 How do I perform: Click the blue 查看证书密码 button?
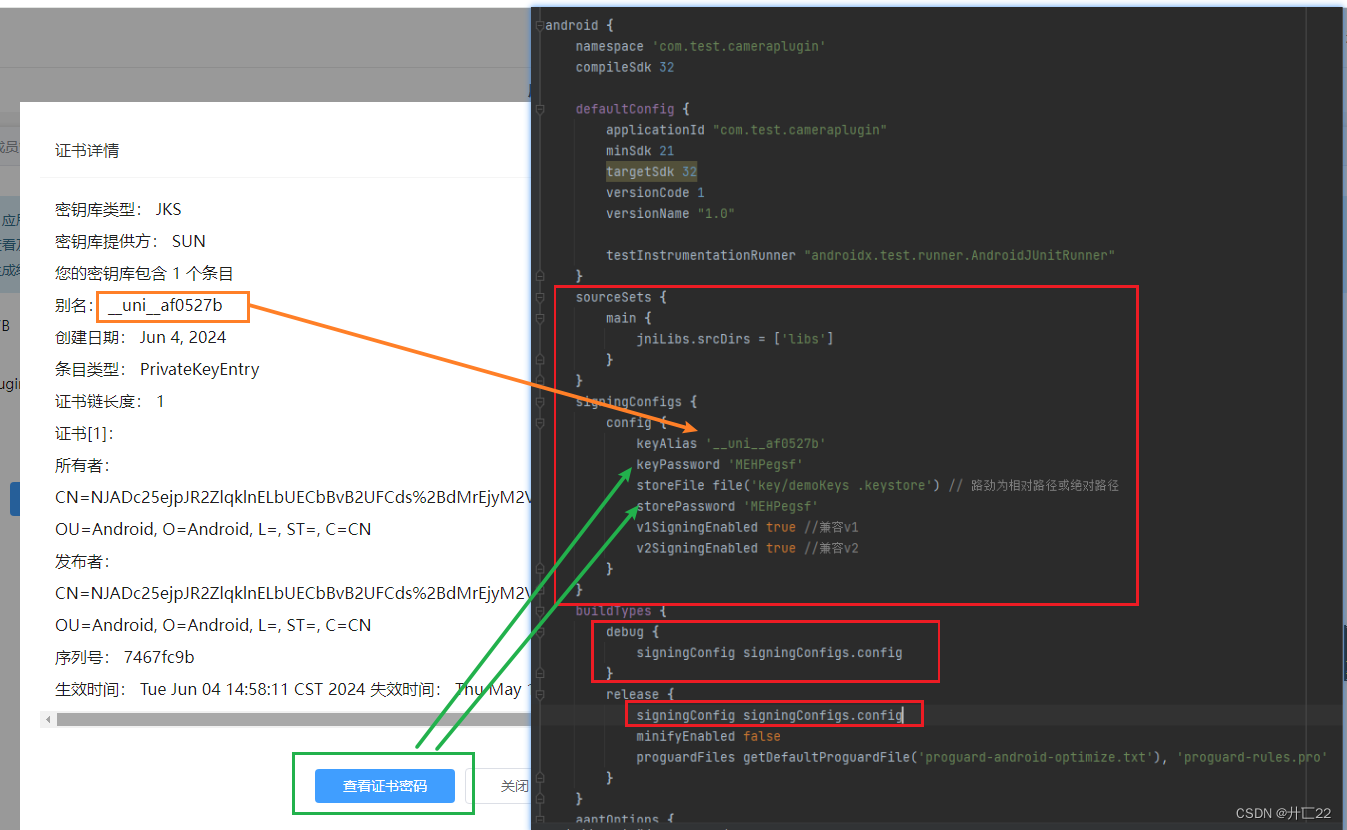pos(383,786)
